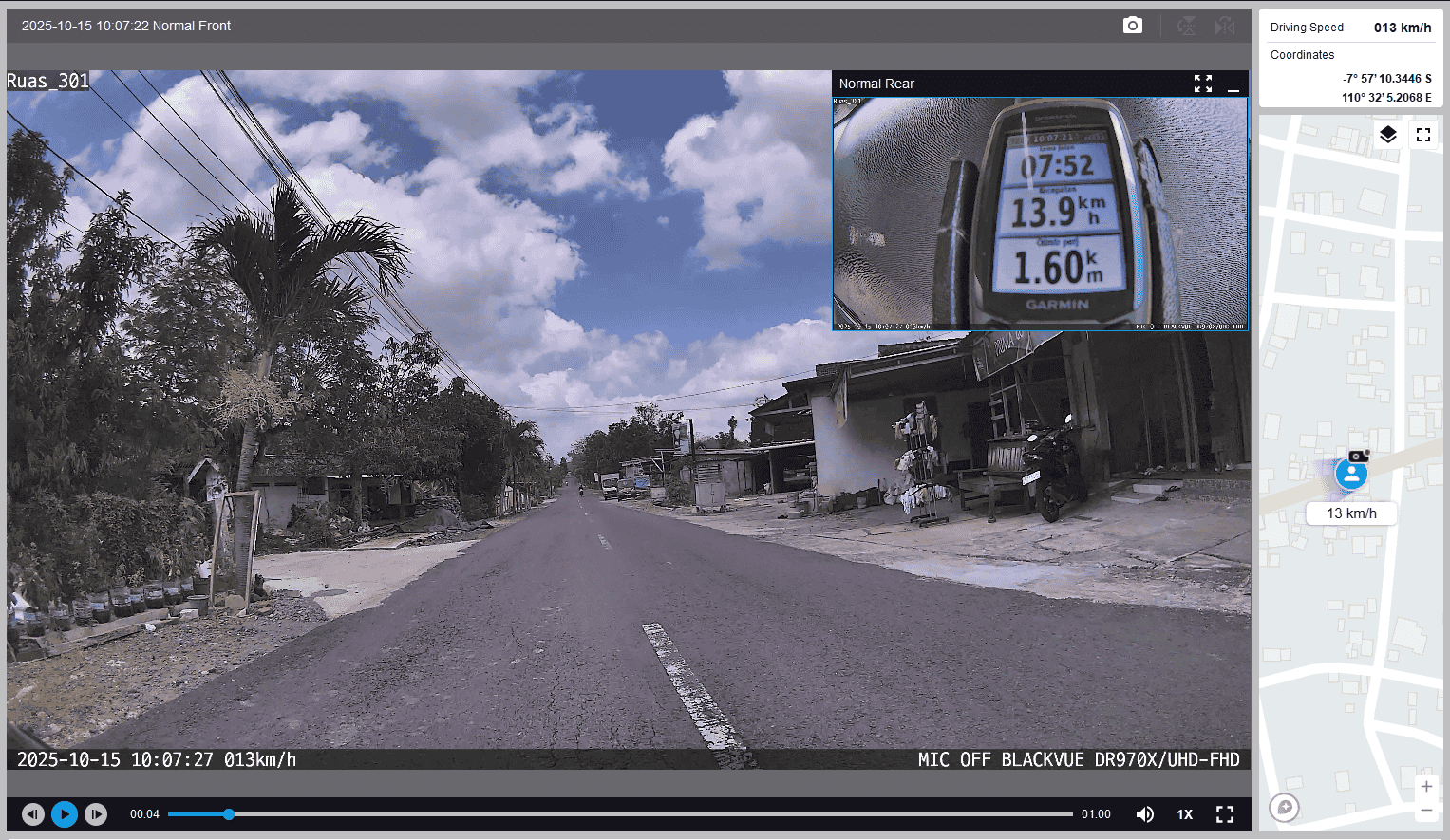Open the map layers selector
The width and height of the screenshot is (1450, 840).
[1387, 135]
